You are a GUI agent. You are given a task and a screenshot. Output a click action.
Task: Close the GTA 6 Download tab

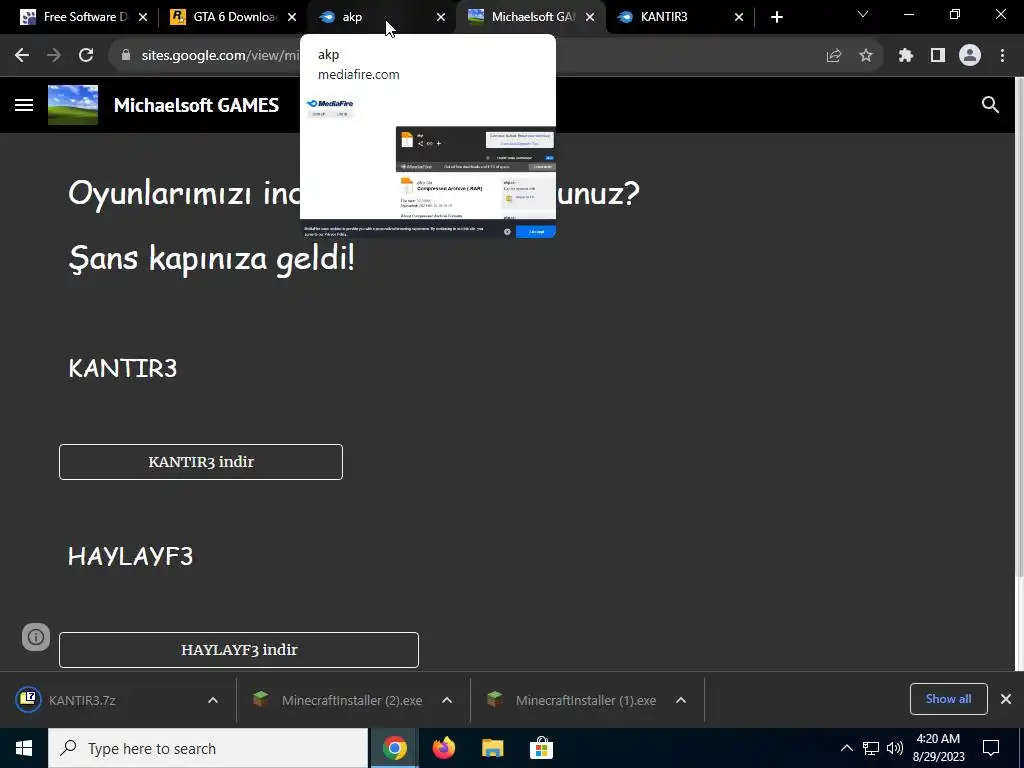(x=292, y=17)
